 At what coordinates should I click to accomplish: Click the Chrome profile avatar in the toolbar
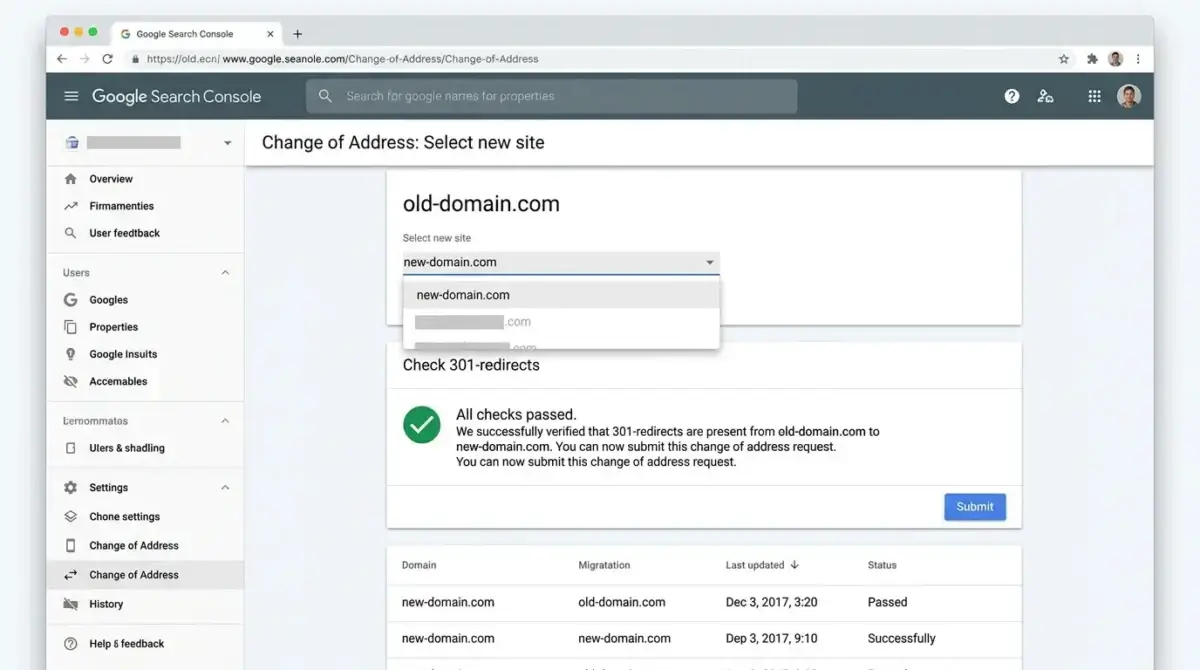[x=1116, y=59]
